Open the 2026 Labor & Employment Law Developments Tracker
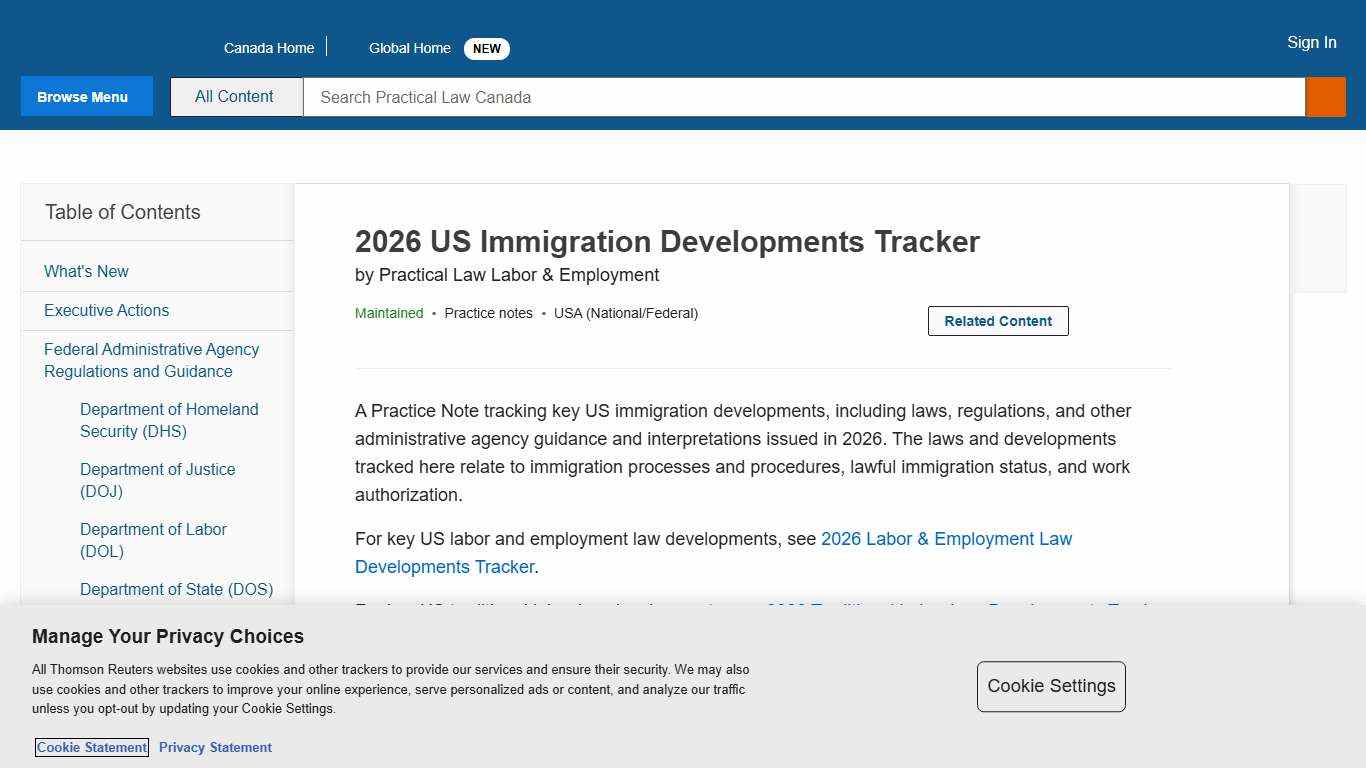The image size is (1366, 768). pyautogui.click(x=947, y=538)
